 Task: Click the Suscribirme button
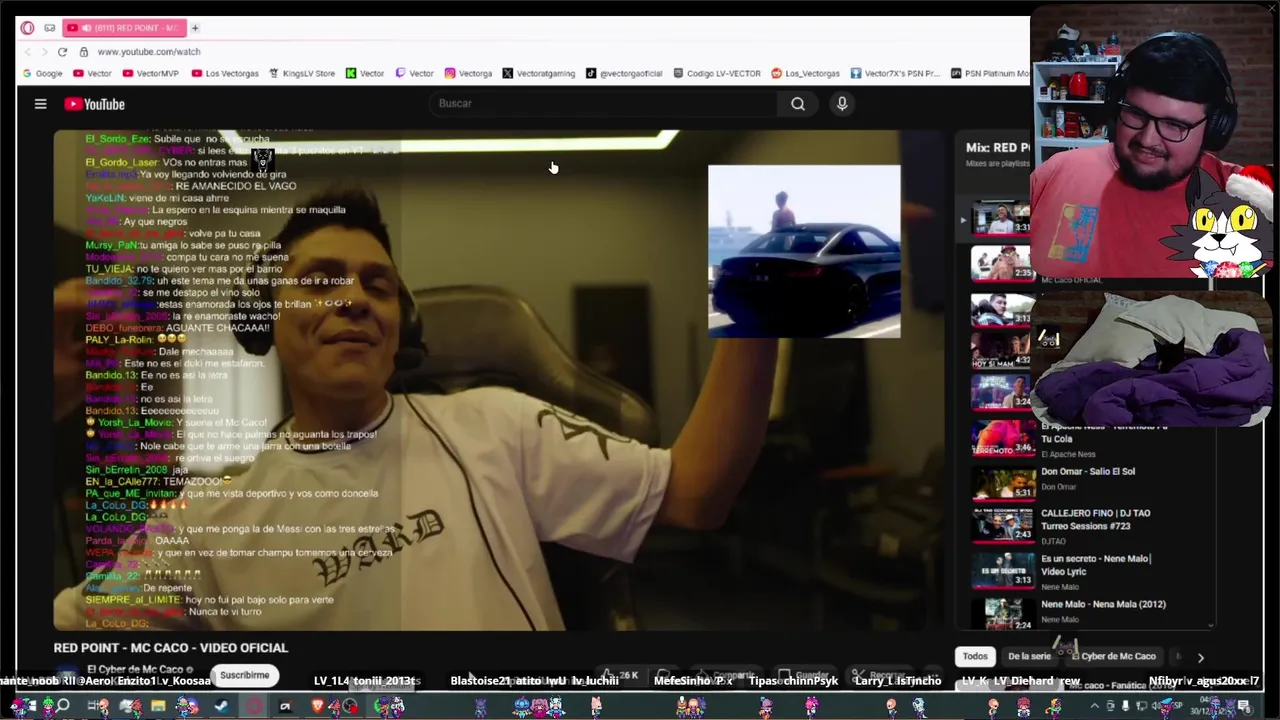click(x=244, y=675)
